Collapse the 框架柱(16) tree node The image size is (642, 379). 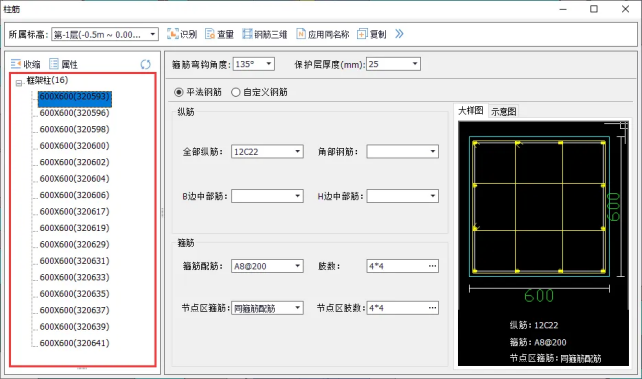point(19,83)
